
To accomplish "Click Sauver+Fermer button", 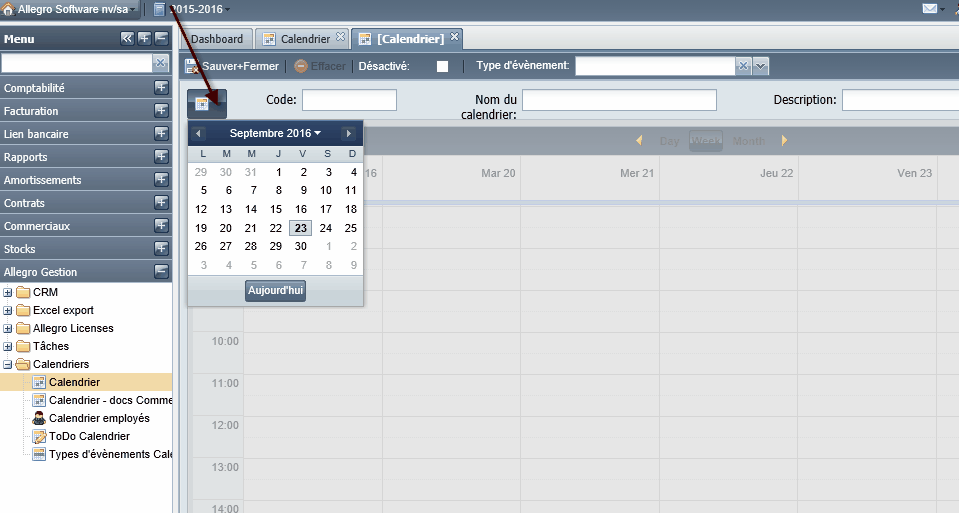I will click(232, 66).
